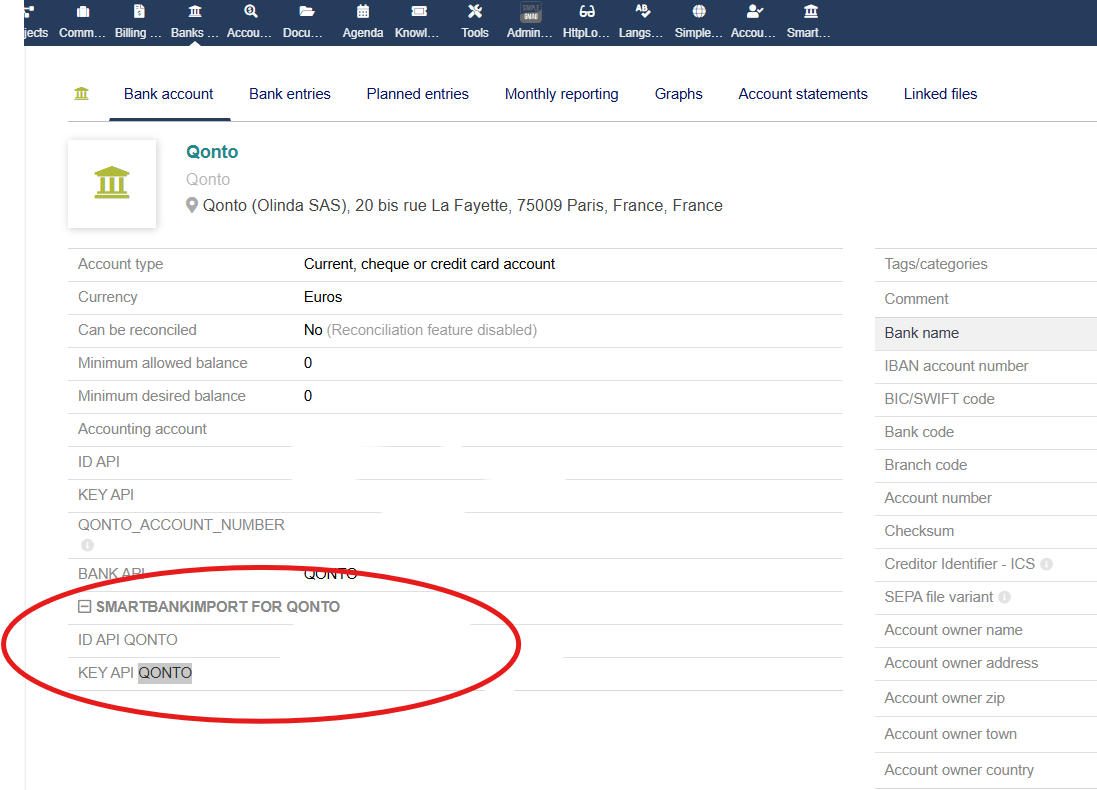Screen dimensions: 1097x790
Task: Switch to the Bank entries tab
Action: [x=289, y=94]
